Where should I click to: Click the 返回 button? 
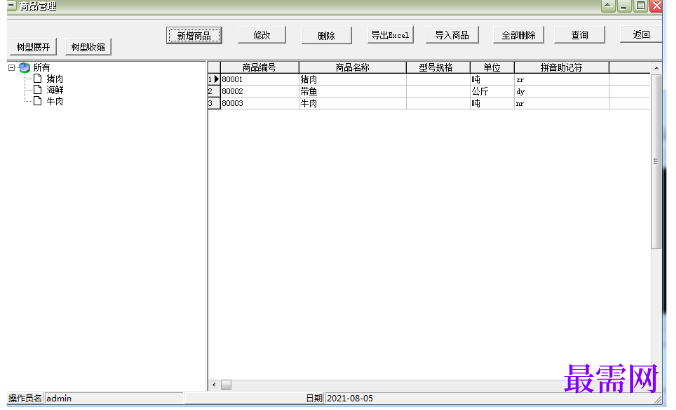click(x=641, y=34)
